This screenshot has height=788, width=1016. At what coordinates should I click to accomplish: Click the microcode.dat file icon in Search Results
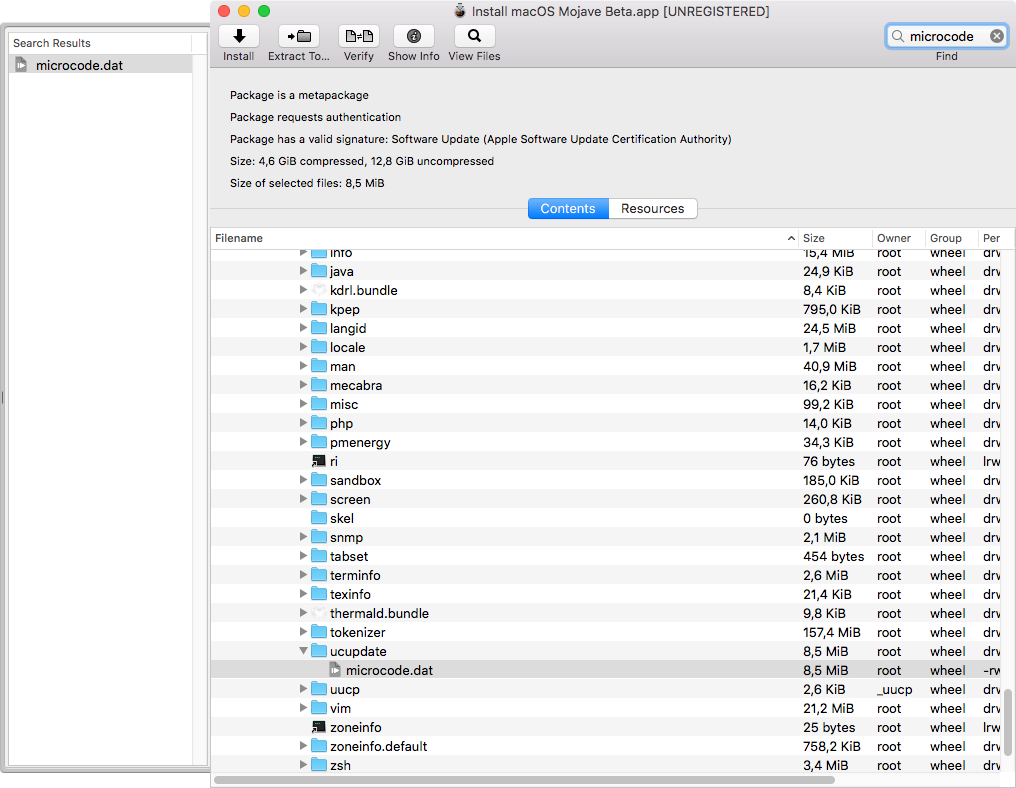(x=21, y=65)
